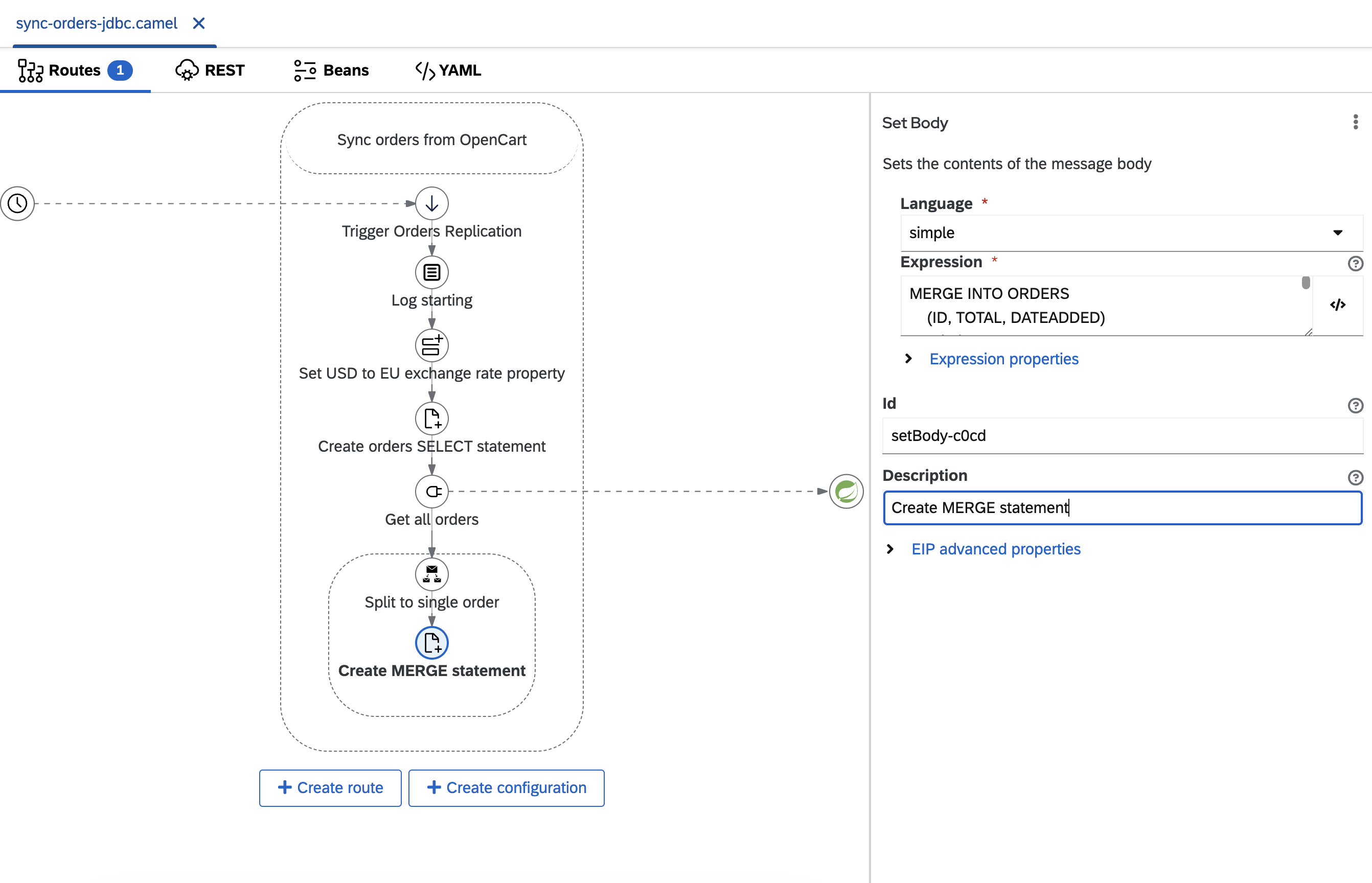Click the timer source clock icon
The width and height of the screenshot is (1372, 883).
tap(18, 203)
